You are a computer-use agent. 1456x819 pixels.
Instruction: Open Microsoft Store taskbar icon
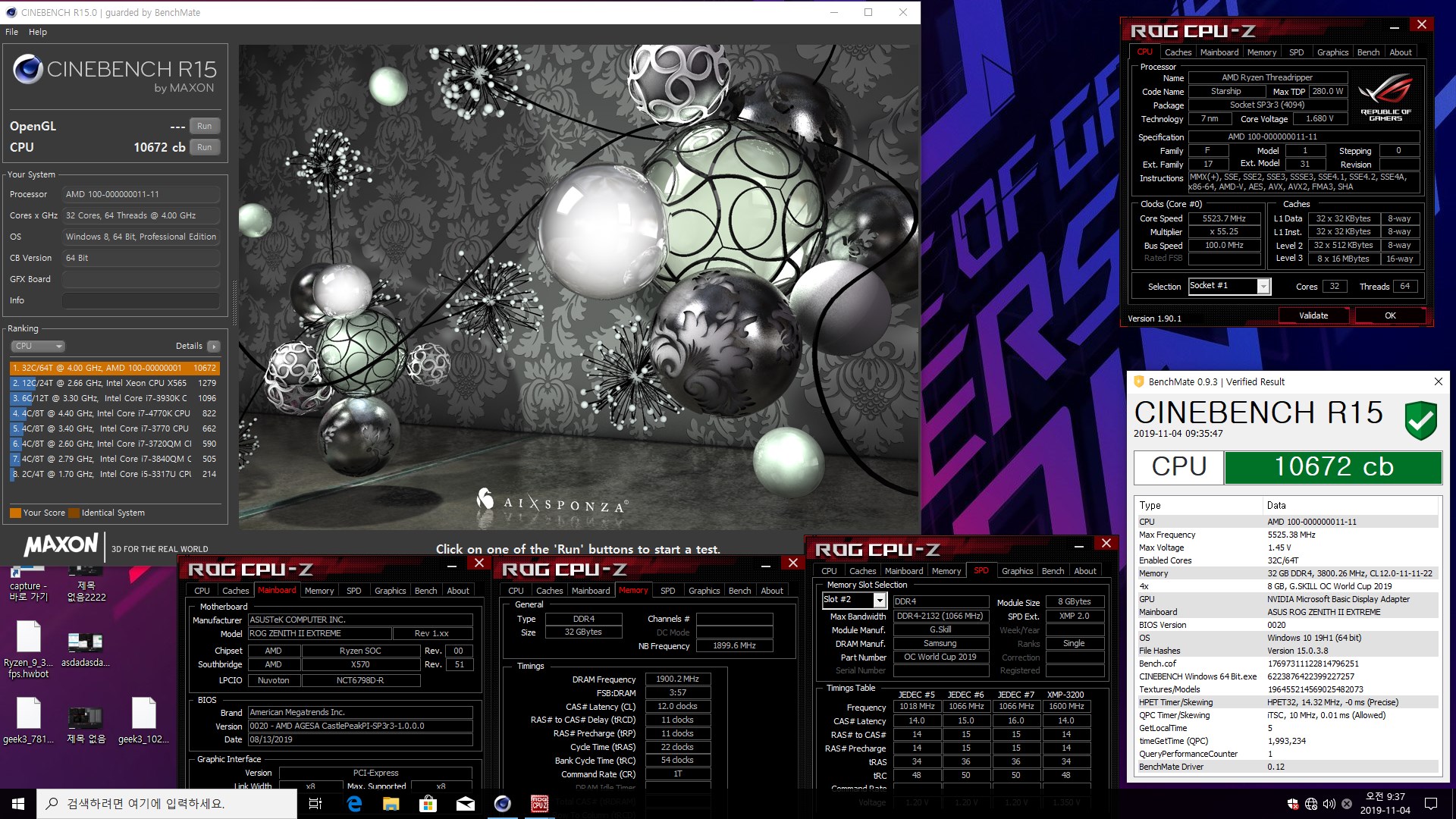point(428,804)
